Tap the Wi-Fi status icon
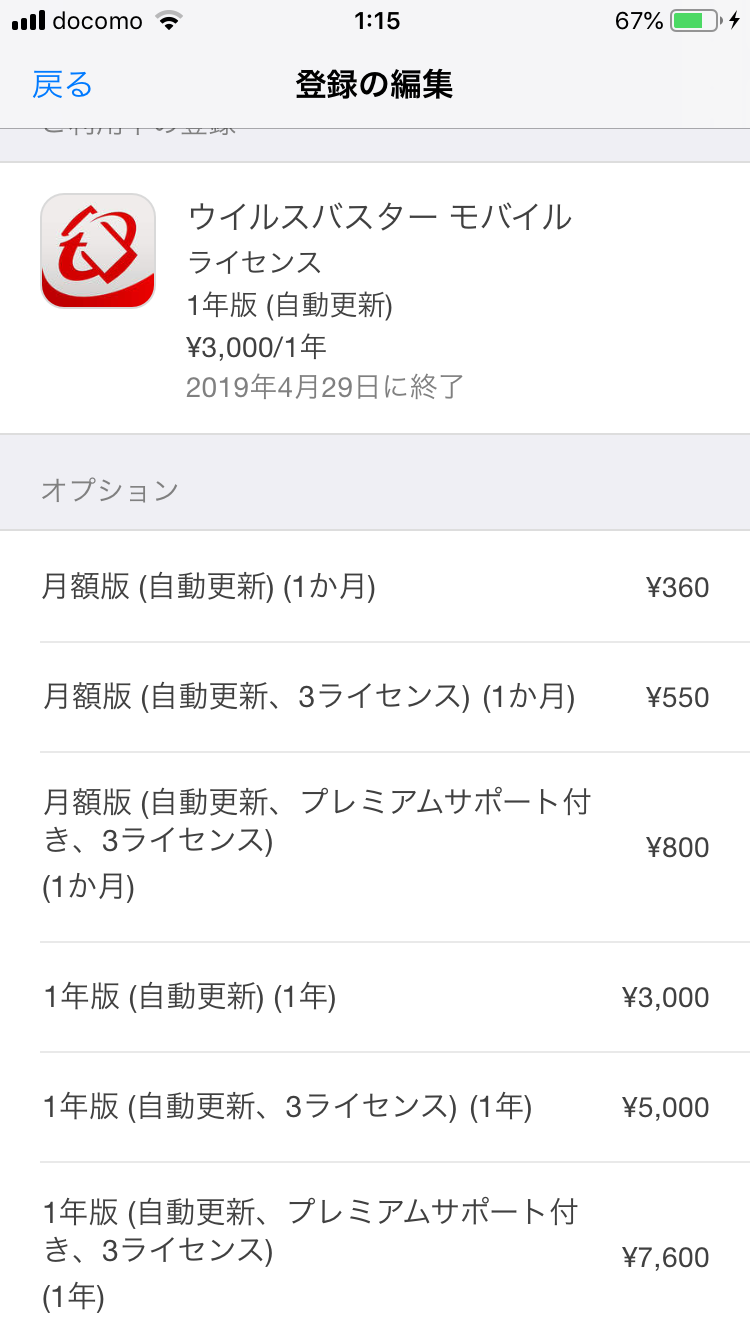The width and height of the screenshot is (750, 1334). click(x=171, y=21)
